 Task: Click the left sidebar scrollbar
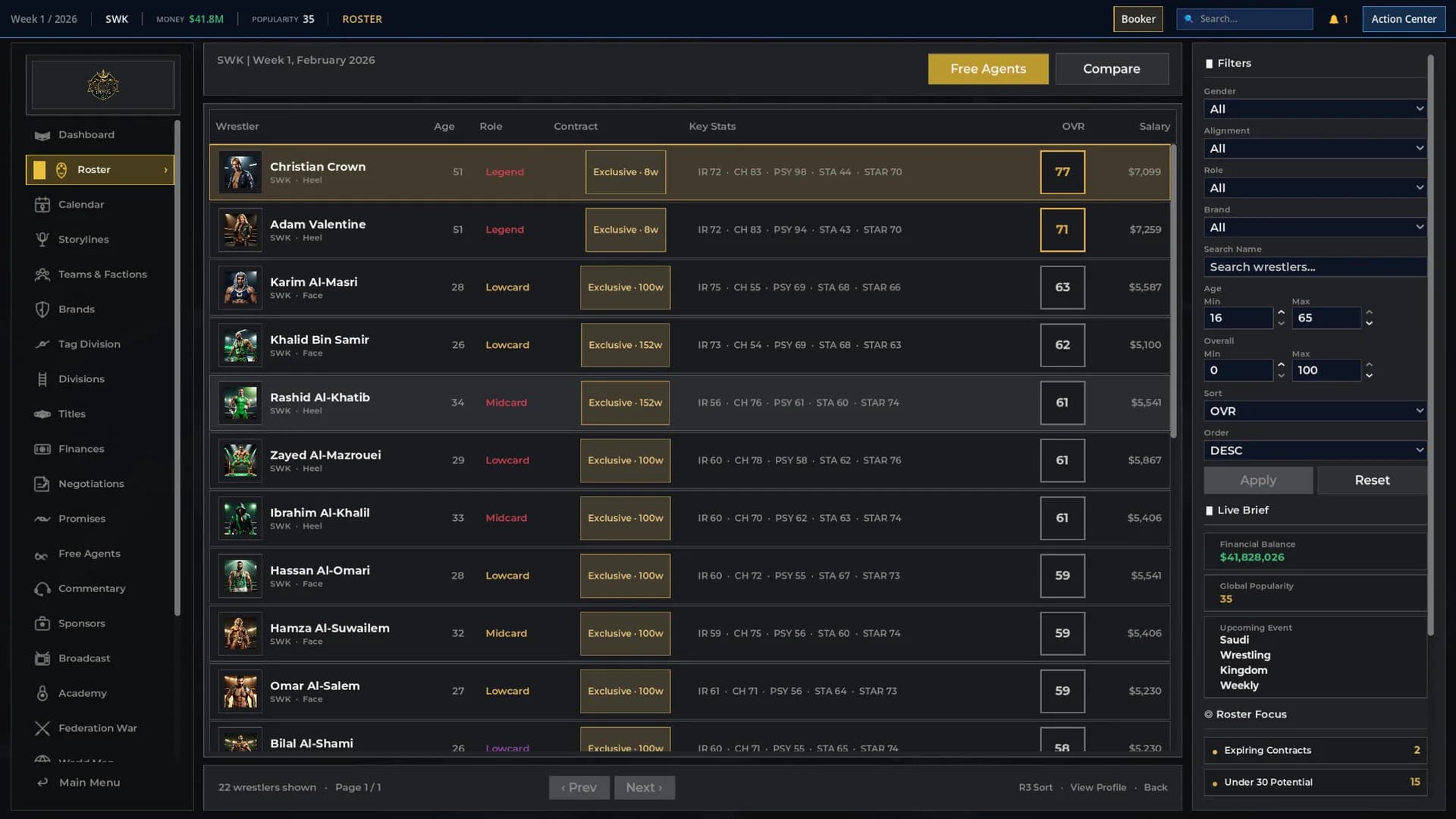tap(177, 368)
